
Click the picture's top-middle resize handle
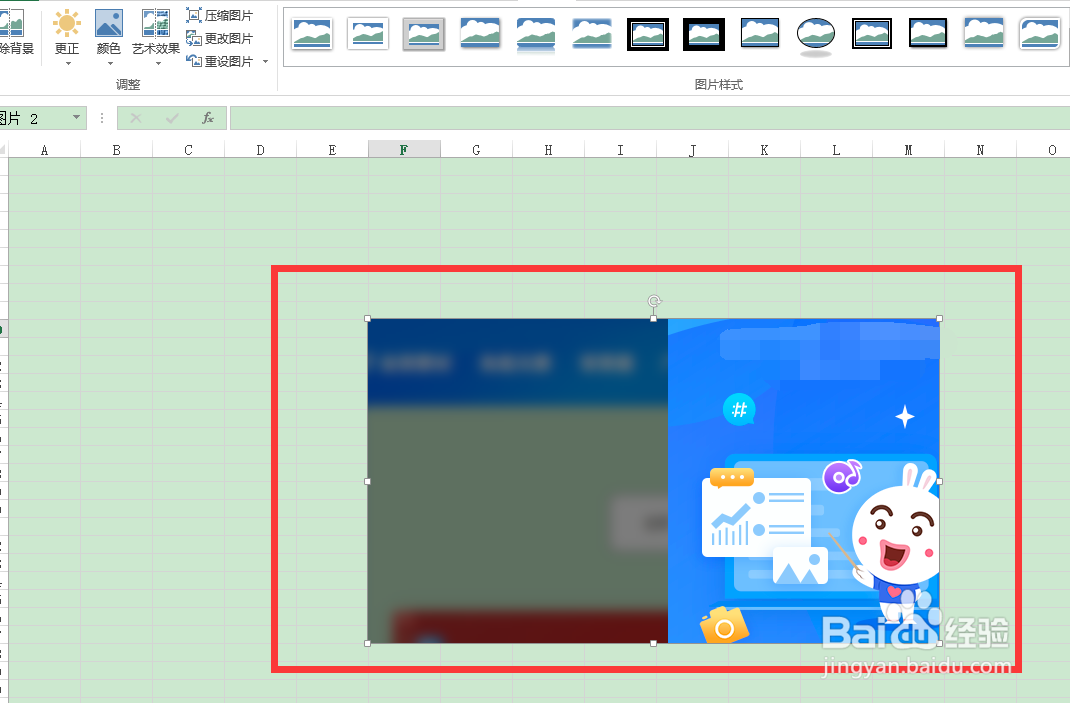(x=654, y=319)
